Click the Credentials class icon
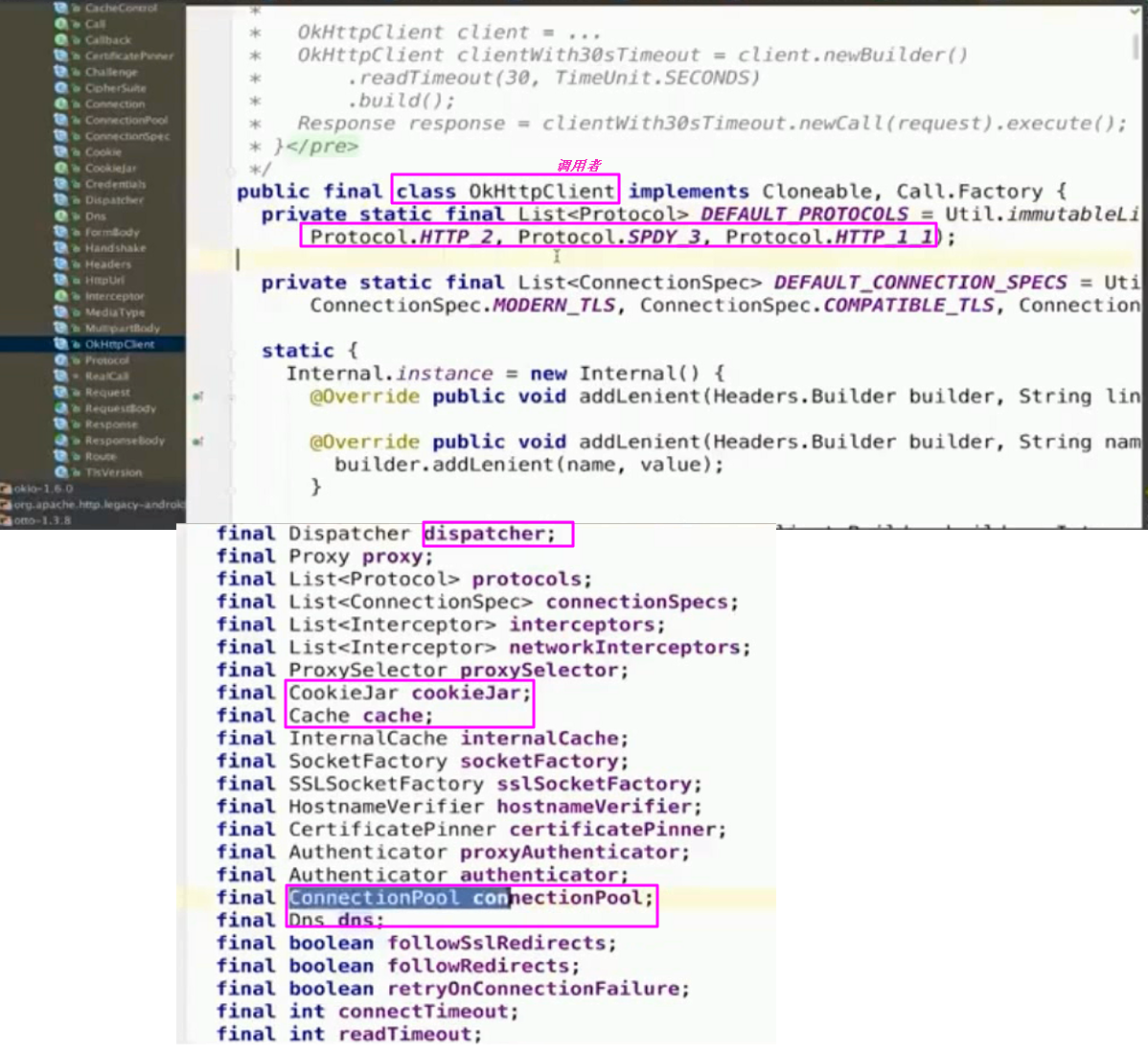1148x1052 pixels. [x=61, y=185]
